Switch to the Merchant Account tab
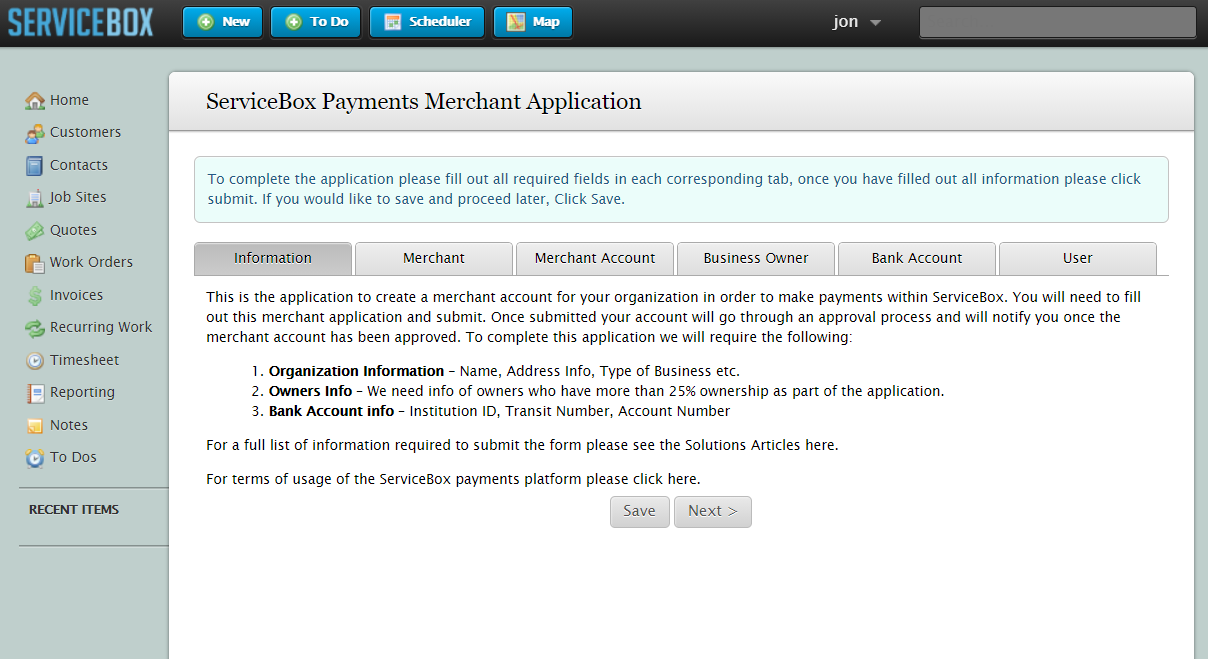Image resolution: width=1208 pixels, height=659 pixels. pyautogui.click(x=595, y=258)
